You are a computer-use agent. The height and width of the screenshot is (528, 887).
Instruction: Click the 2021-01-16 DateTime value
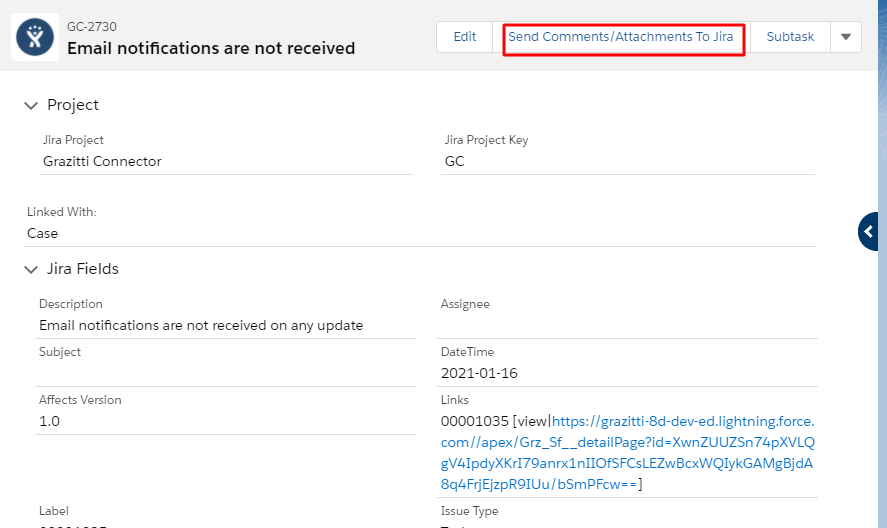pos(479,373)
